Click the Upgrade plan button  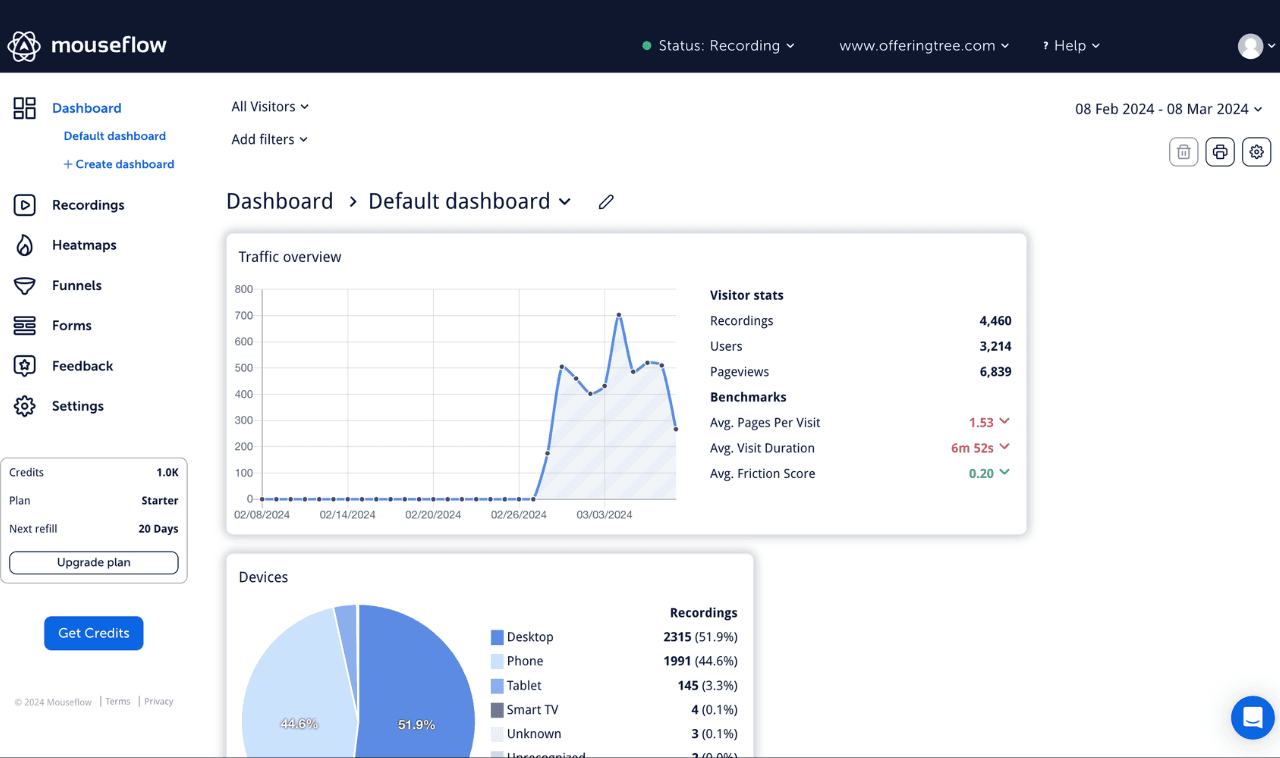[x=93, y=562]
